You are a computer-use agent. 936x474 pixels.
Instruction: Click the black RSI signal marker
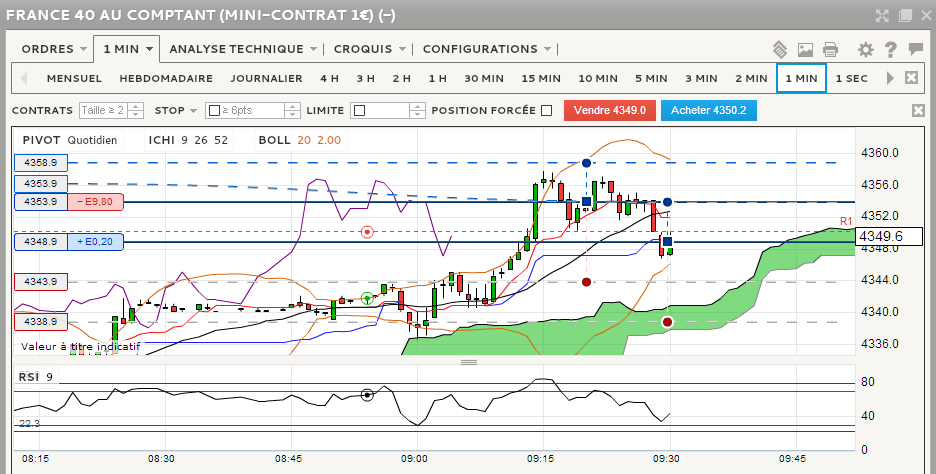coord(367,395)
